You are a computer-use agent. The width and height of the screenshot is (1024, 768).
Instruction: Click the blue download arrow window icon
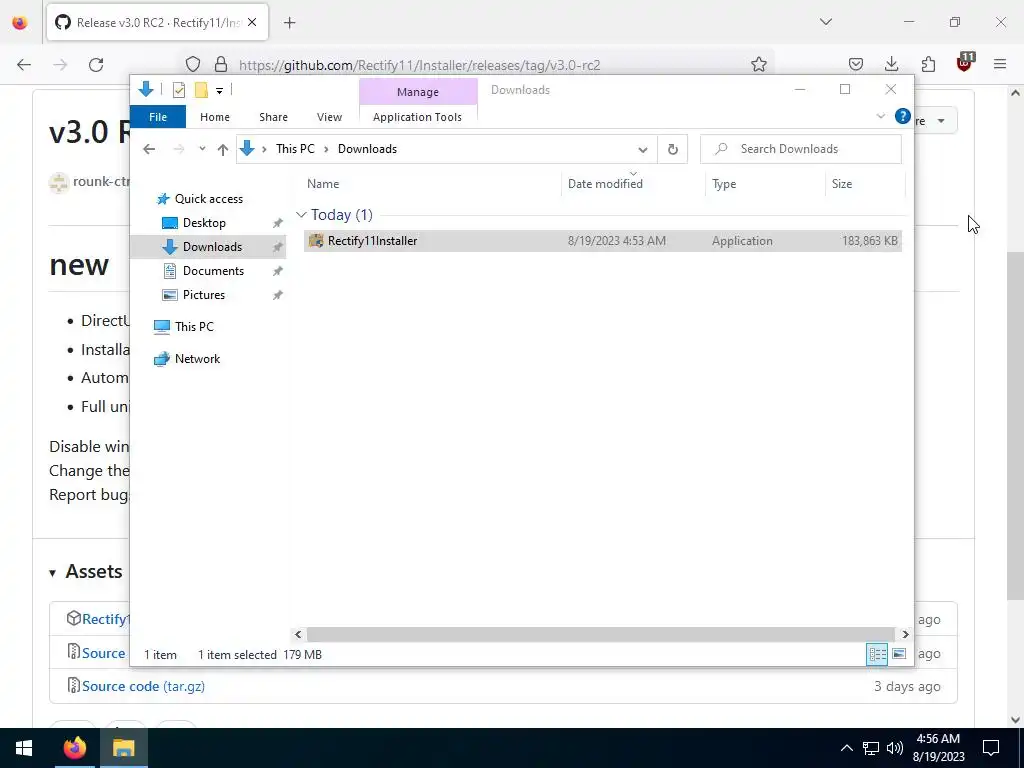pyautogui.click(x=146, y=89)
